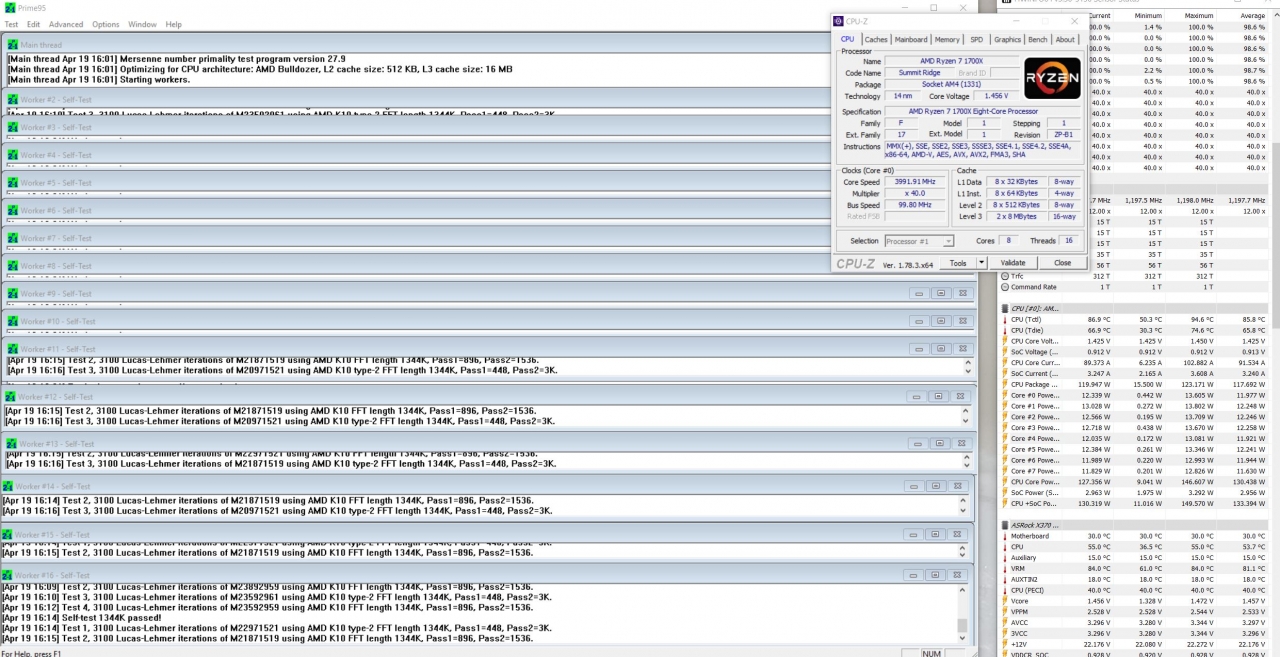Image resolution: width=1280 pixels, height=657 pixels.
Task: Click the Worker #16 scroll down arrow
Action: 964,636
